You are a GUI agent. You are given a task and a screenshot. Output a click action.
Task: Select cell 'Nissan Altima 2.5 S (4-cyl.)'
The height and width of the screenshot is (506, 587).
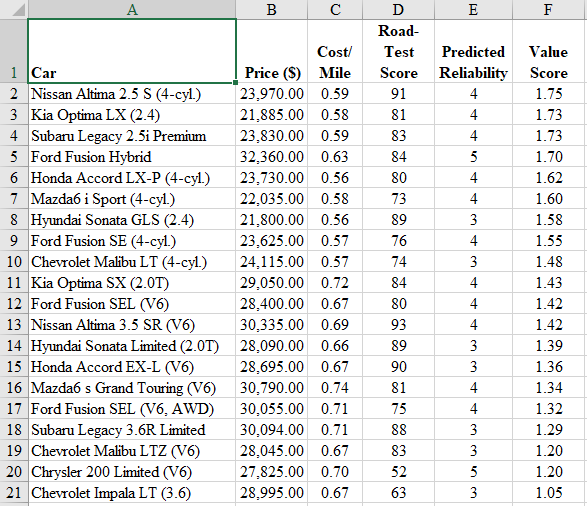click(x=132, y=94)
